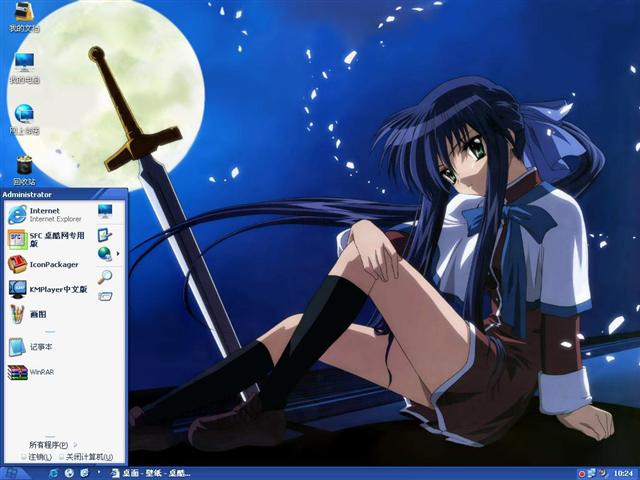Image resolution: width=640 pixels, height=480 pixels.
Task: Click the checklist-and-pen icon in the start menu's right column
Action: [x=104, y=235]
